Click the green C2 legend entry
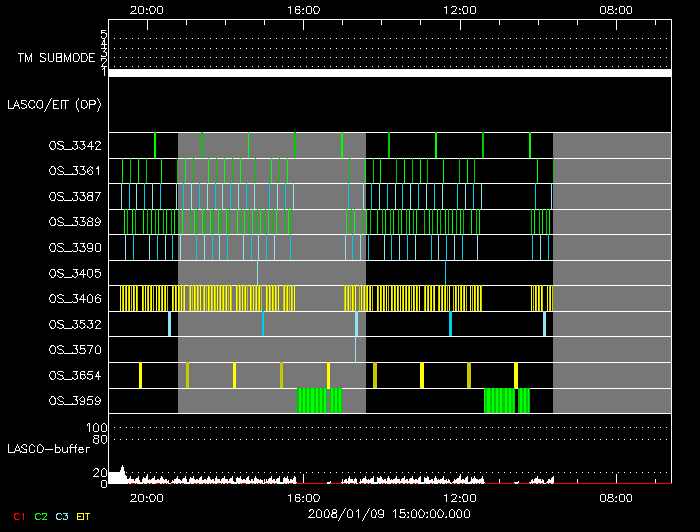Viewport: 700px width, 532px height. [x=41, y=517]
